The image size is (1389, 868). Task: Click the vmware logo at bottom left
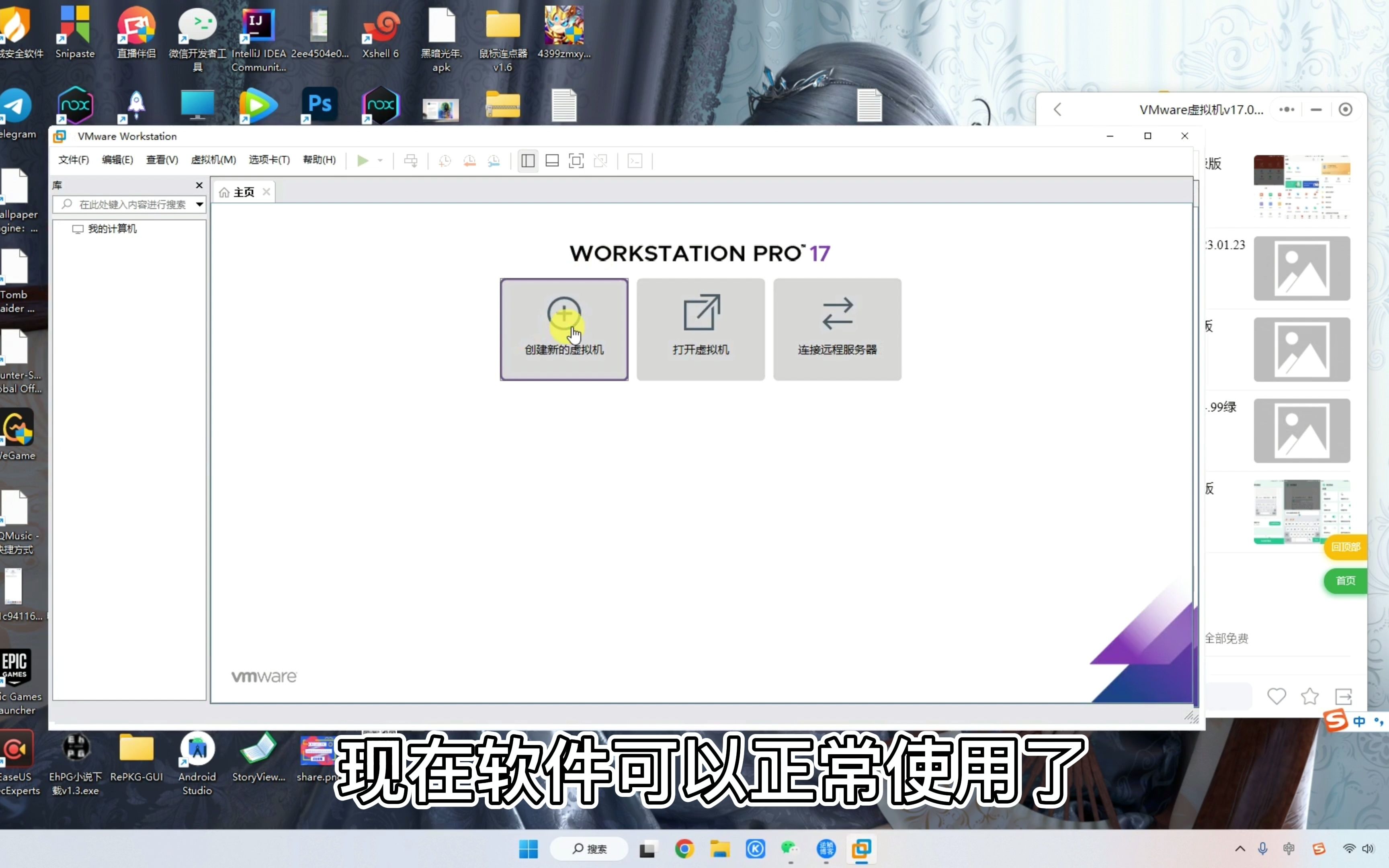[x=264, y=677]
